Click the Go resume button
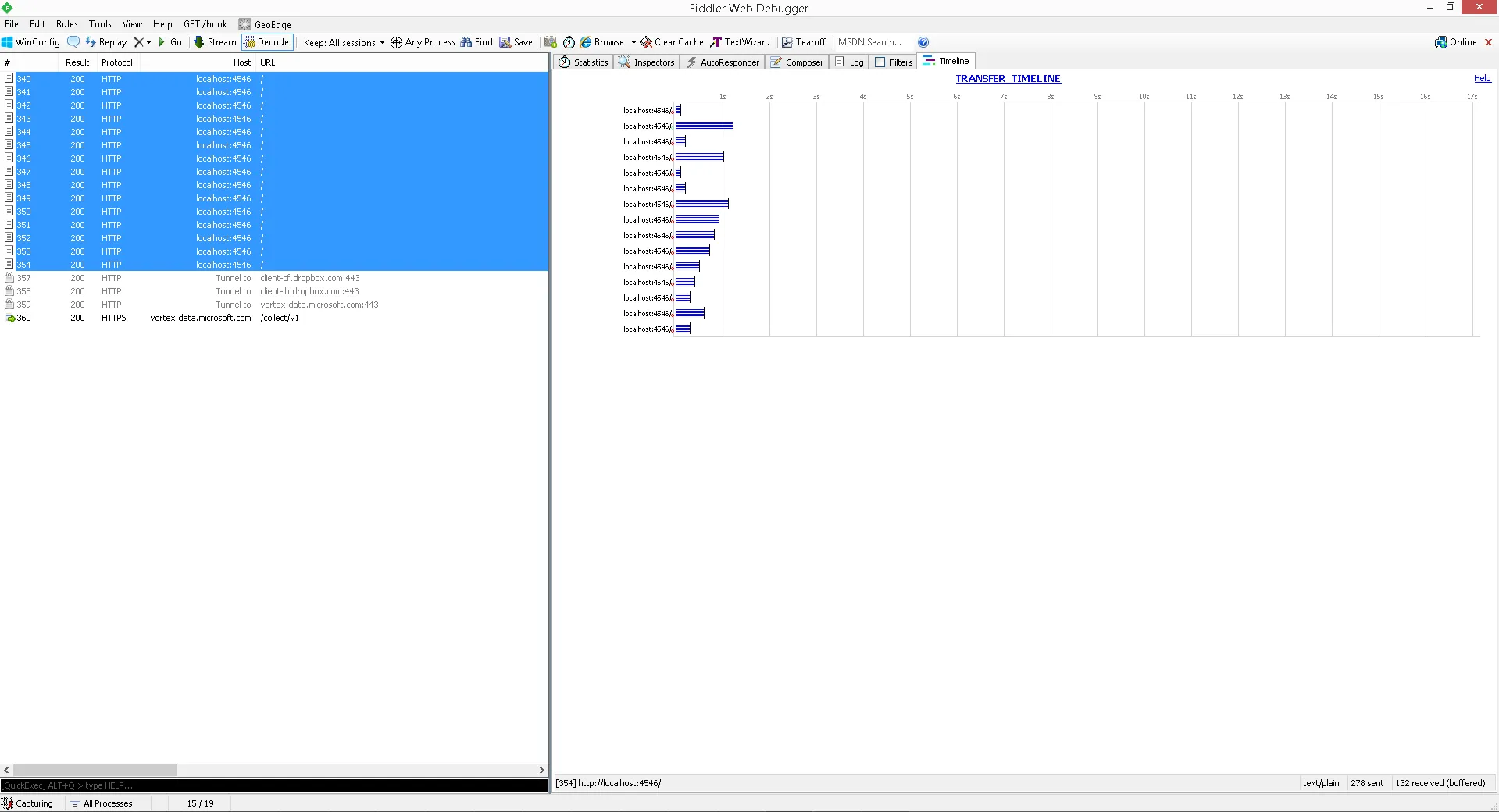 pos(170,42)
